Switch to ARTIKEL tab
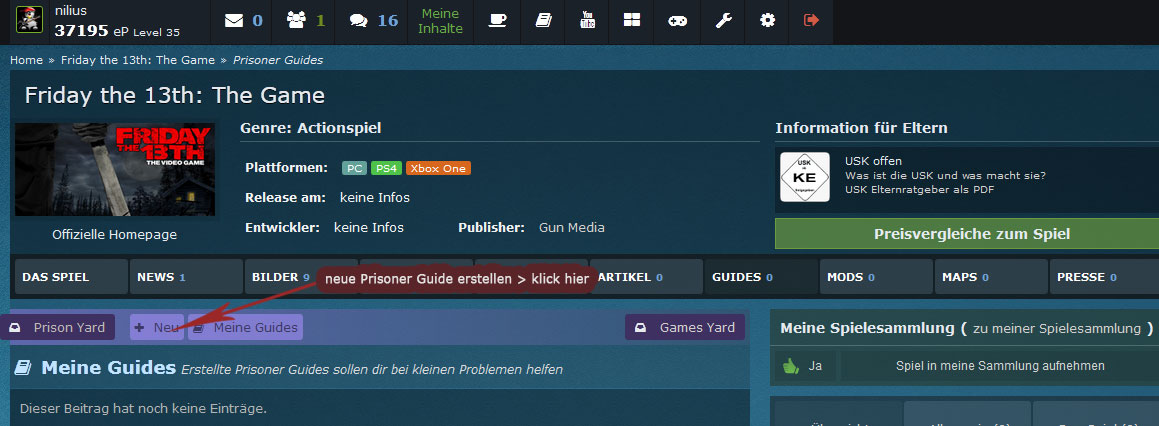 tap(646, 277)
